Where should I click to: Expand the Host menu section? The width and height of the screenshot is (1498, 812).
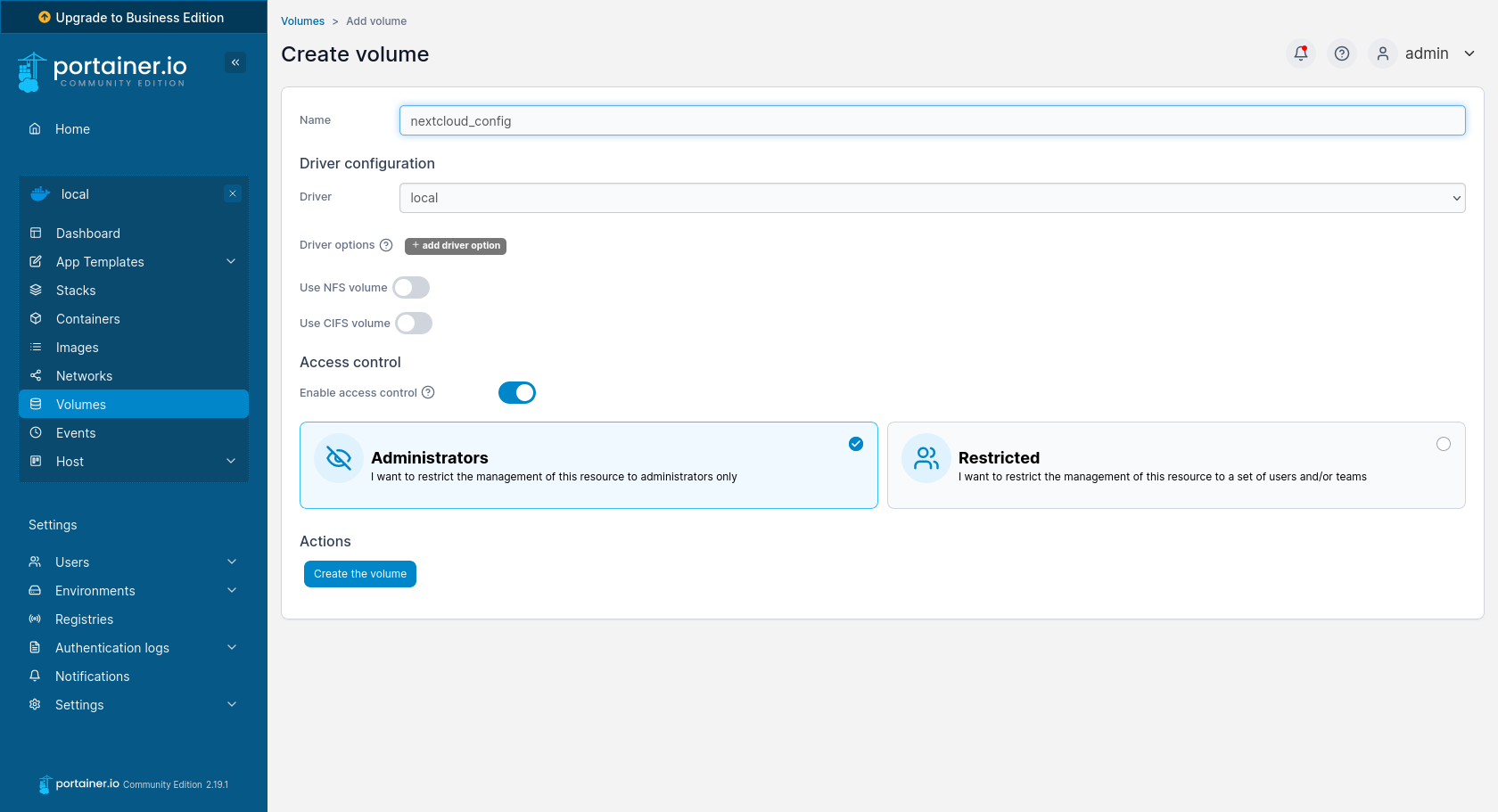231,461
